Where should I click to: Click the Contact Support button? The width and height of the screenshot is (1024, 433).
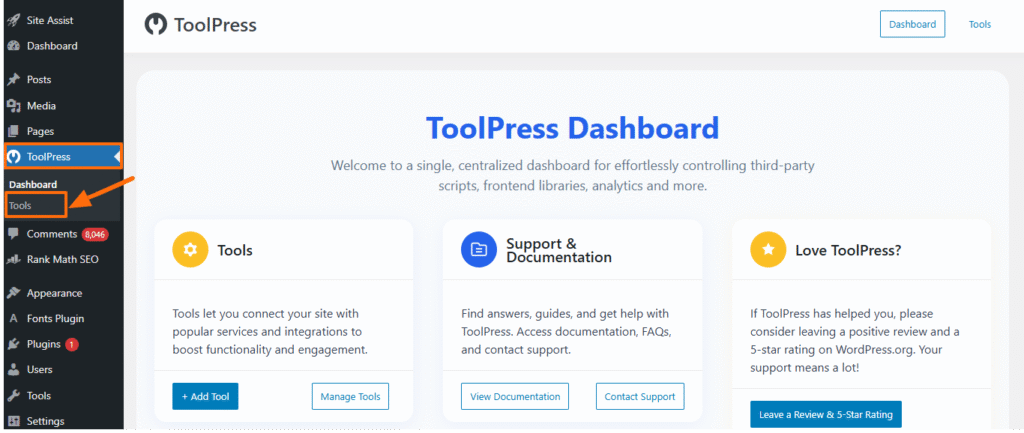640,396
